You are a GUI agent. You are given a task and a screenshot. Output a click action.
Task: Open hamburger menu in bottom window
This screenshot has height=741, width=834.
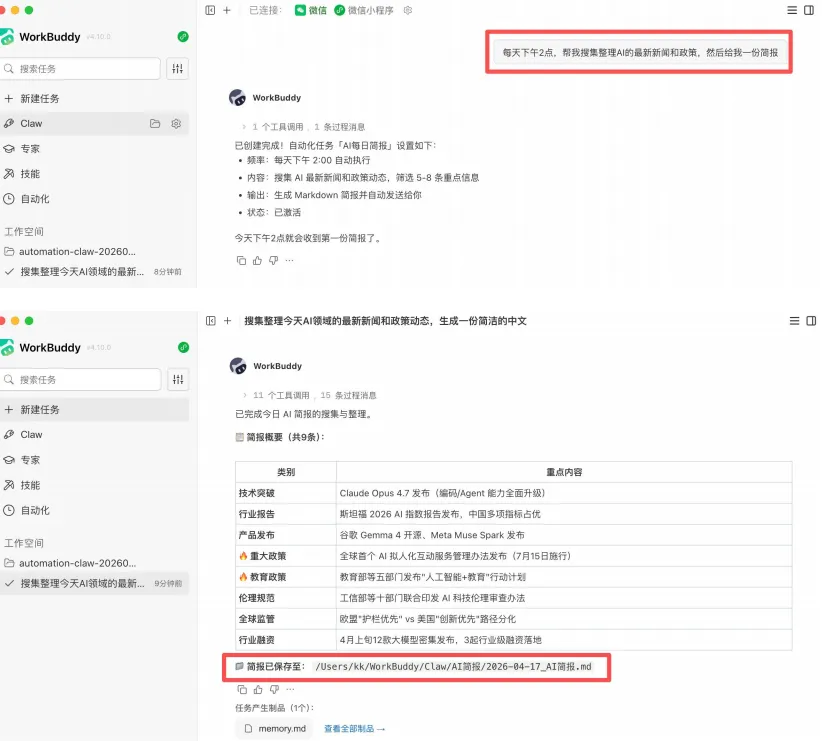pos(794,321)
